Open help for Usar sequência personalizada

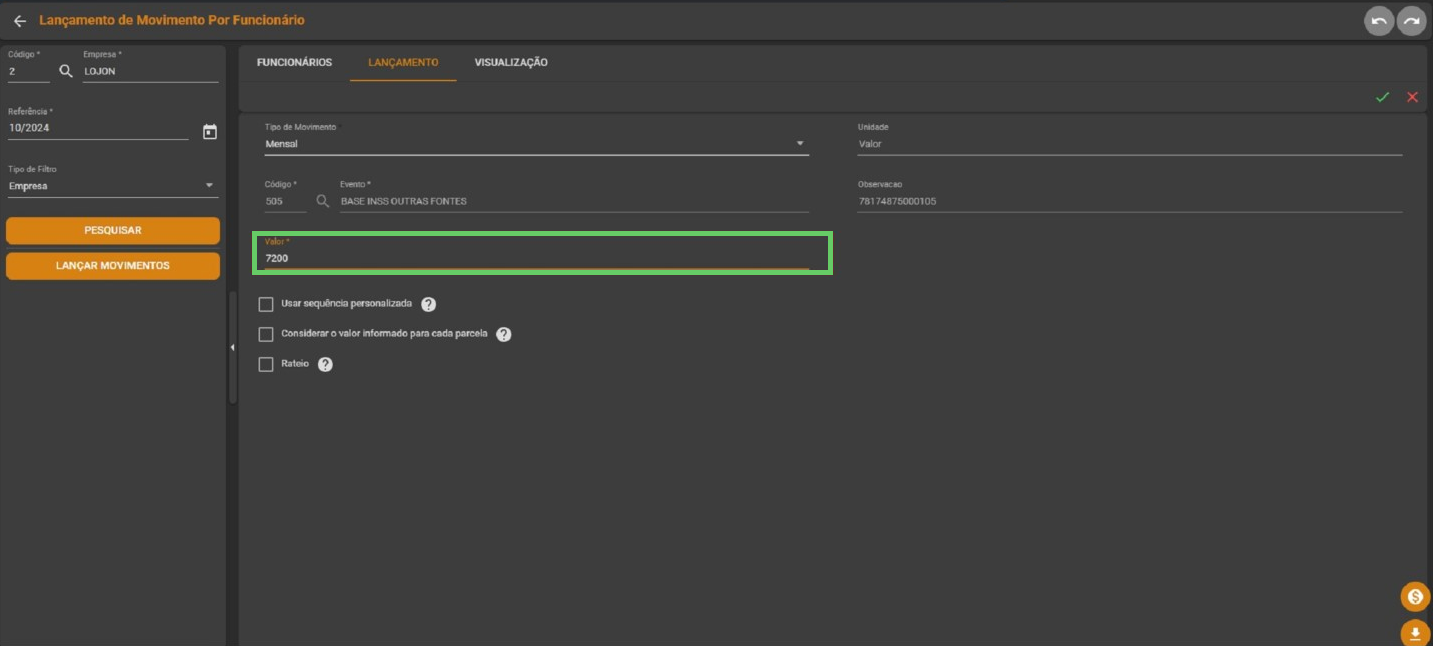coord(428,304)
